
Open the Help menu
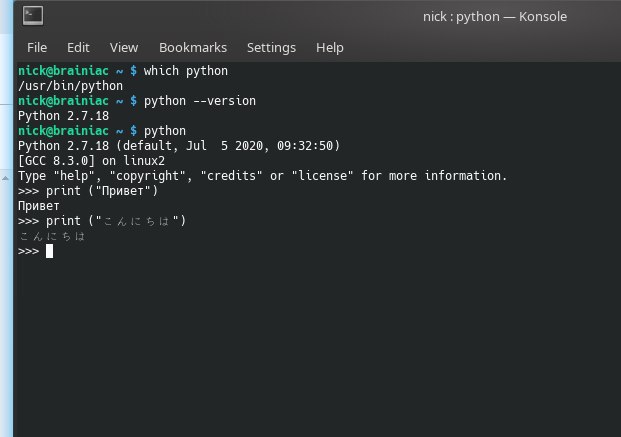330,48
